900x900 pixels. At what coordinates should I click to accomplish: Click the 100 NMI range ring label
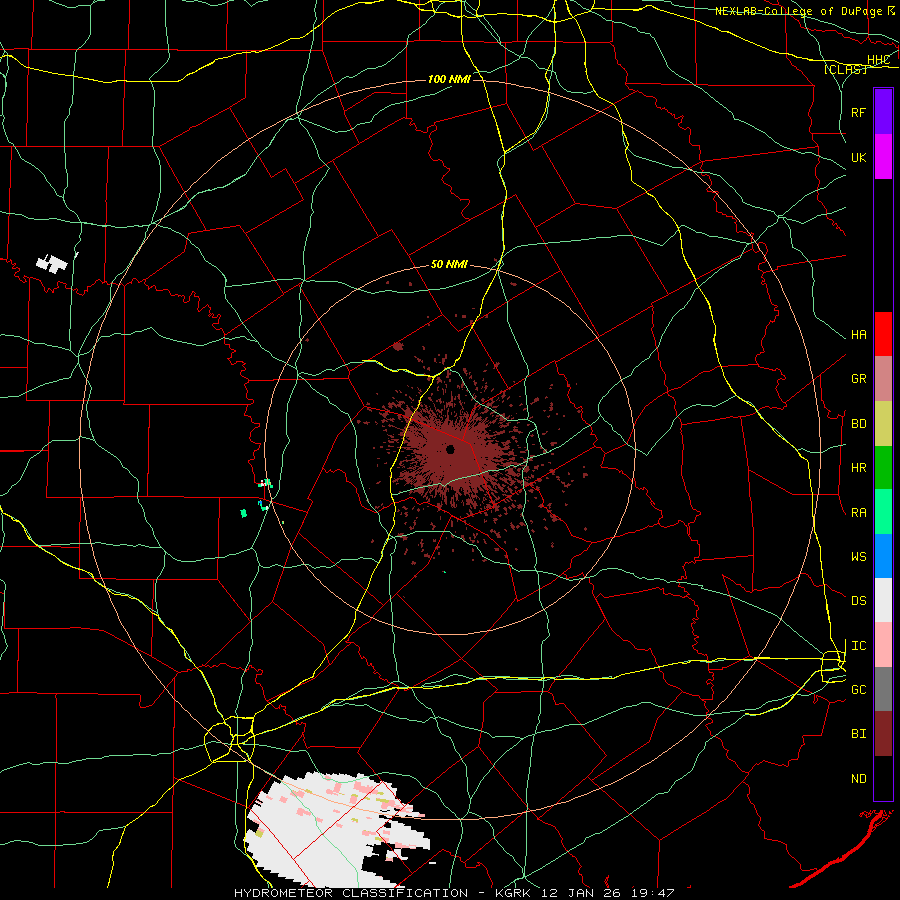[x=449, y=79]
